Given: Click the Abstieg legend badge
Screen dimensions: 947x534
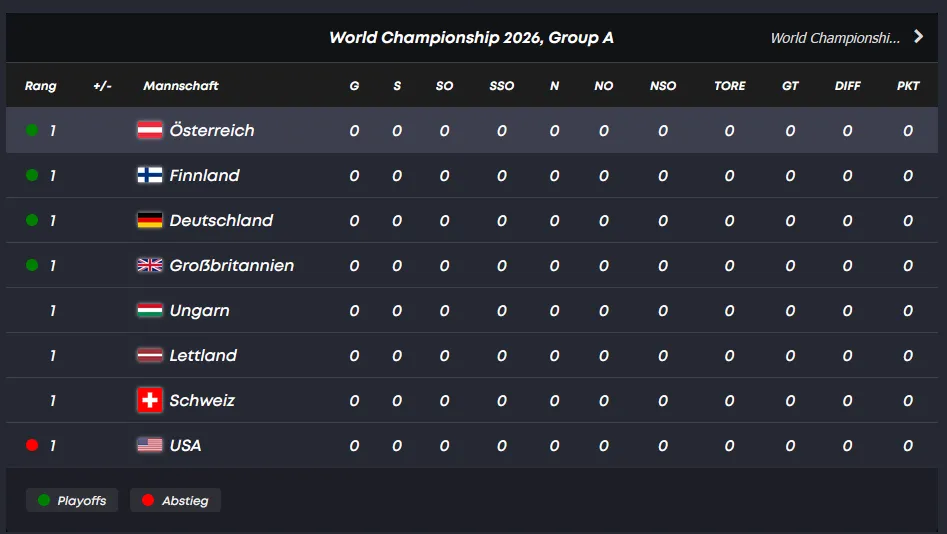Looking at the screenshot, I should point(175,500).
